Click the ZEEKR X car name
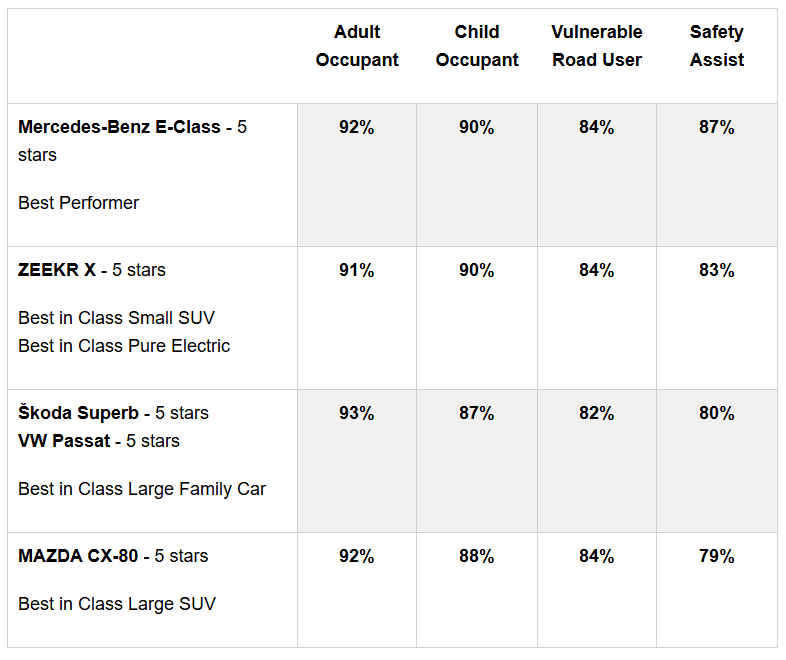The height and width of the screenshot is (660, 786). (x=58, y=270)
